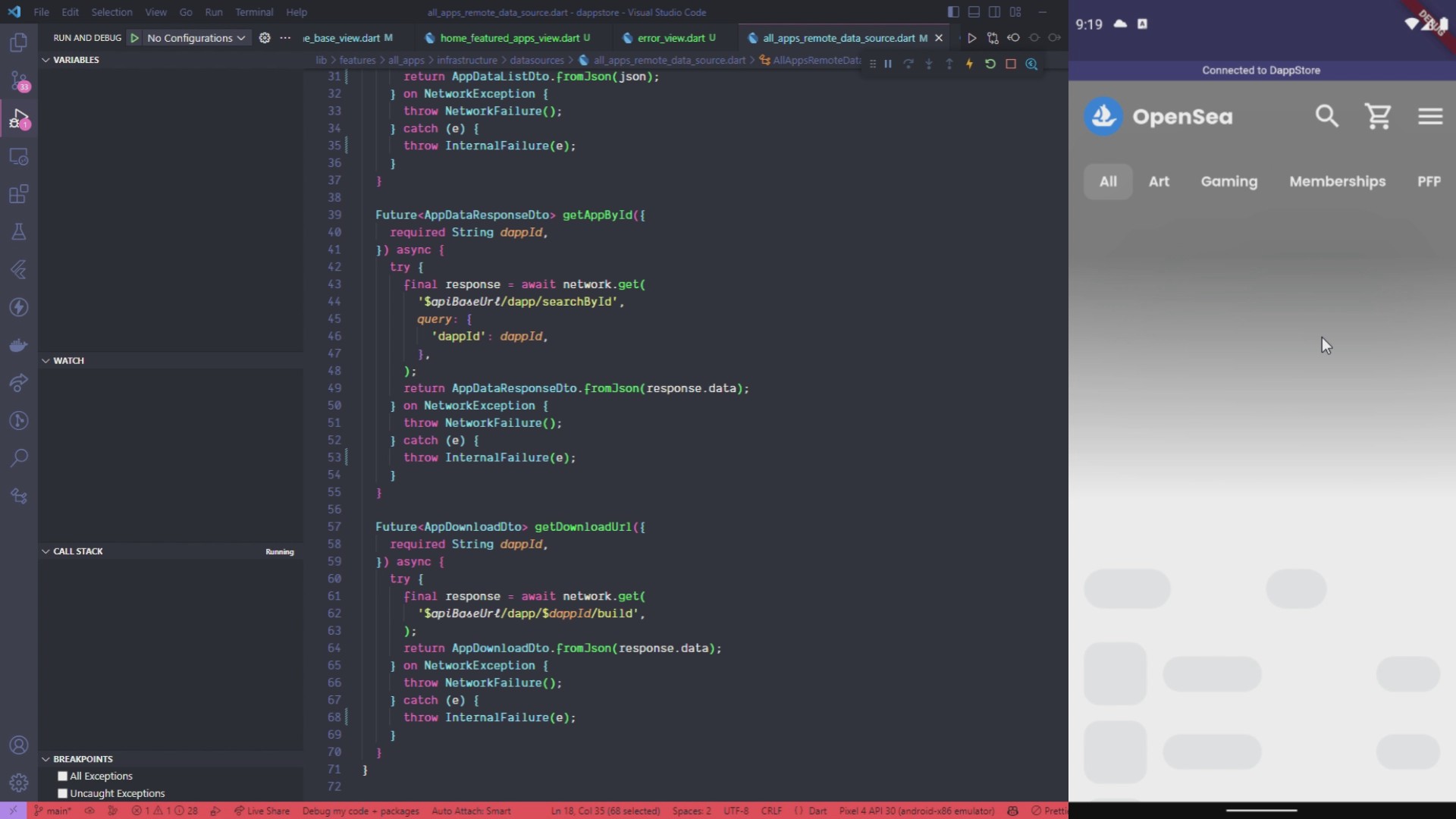Run the Dart file from the editor title bar
Image resolution: width=1456 pixels, height=819 pixels.
[x=972, y=38]
